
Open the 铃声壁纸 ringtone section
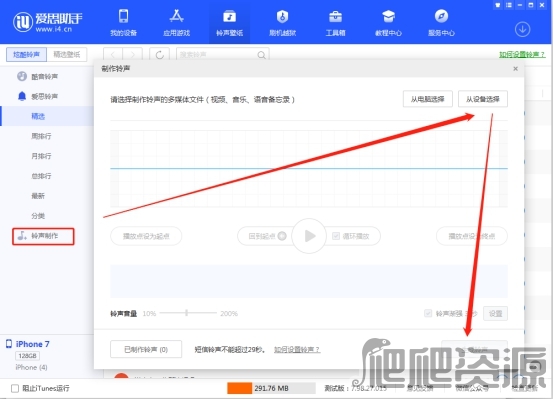pyautogui.click(x=229, y=23)
